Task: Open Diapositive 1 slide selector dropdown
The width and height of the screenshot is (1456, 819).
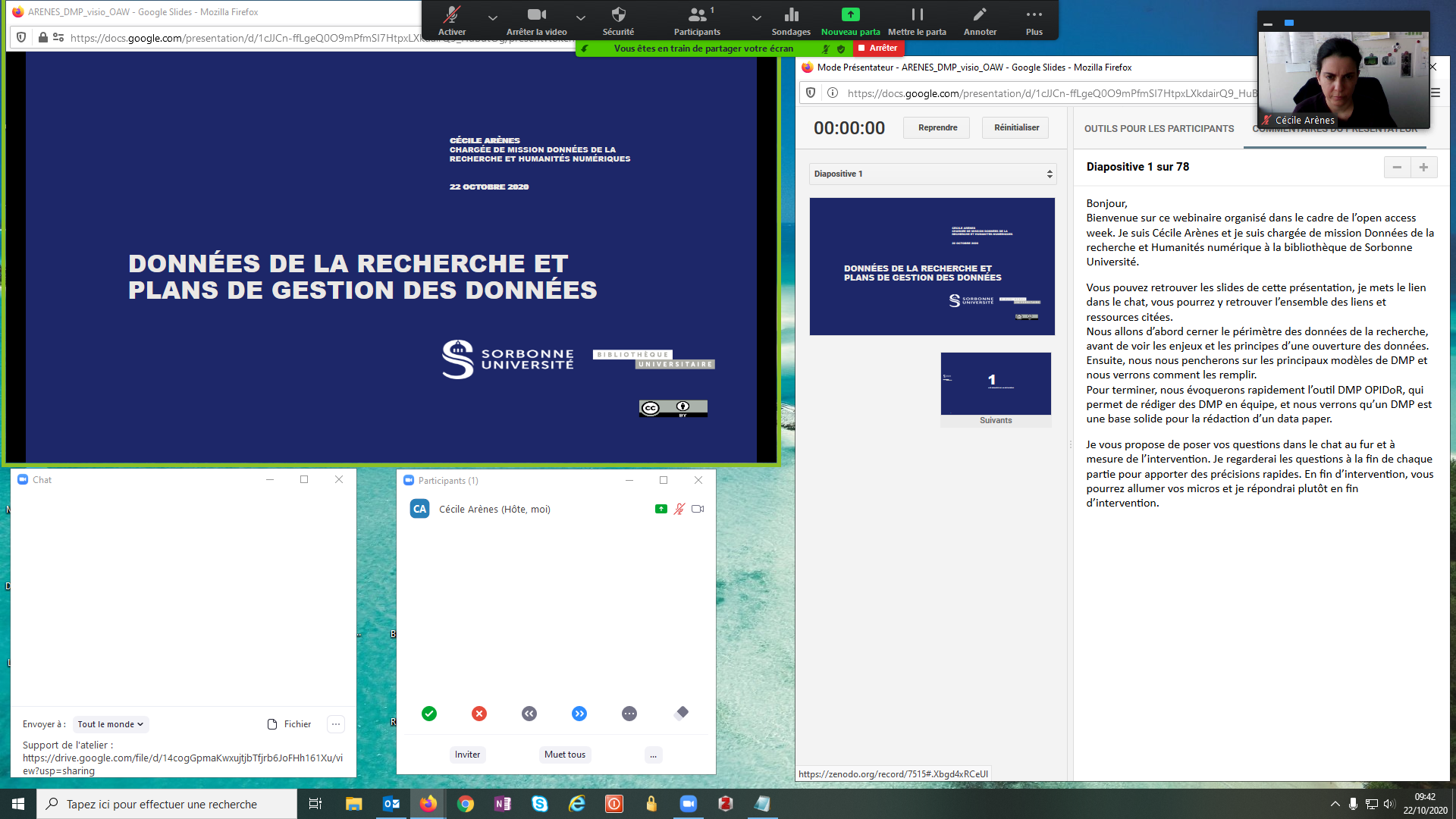Action: coord(933,174)
